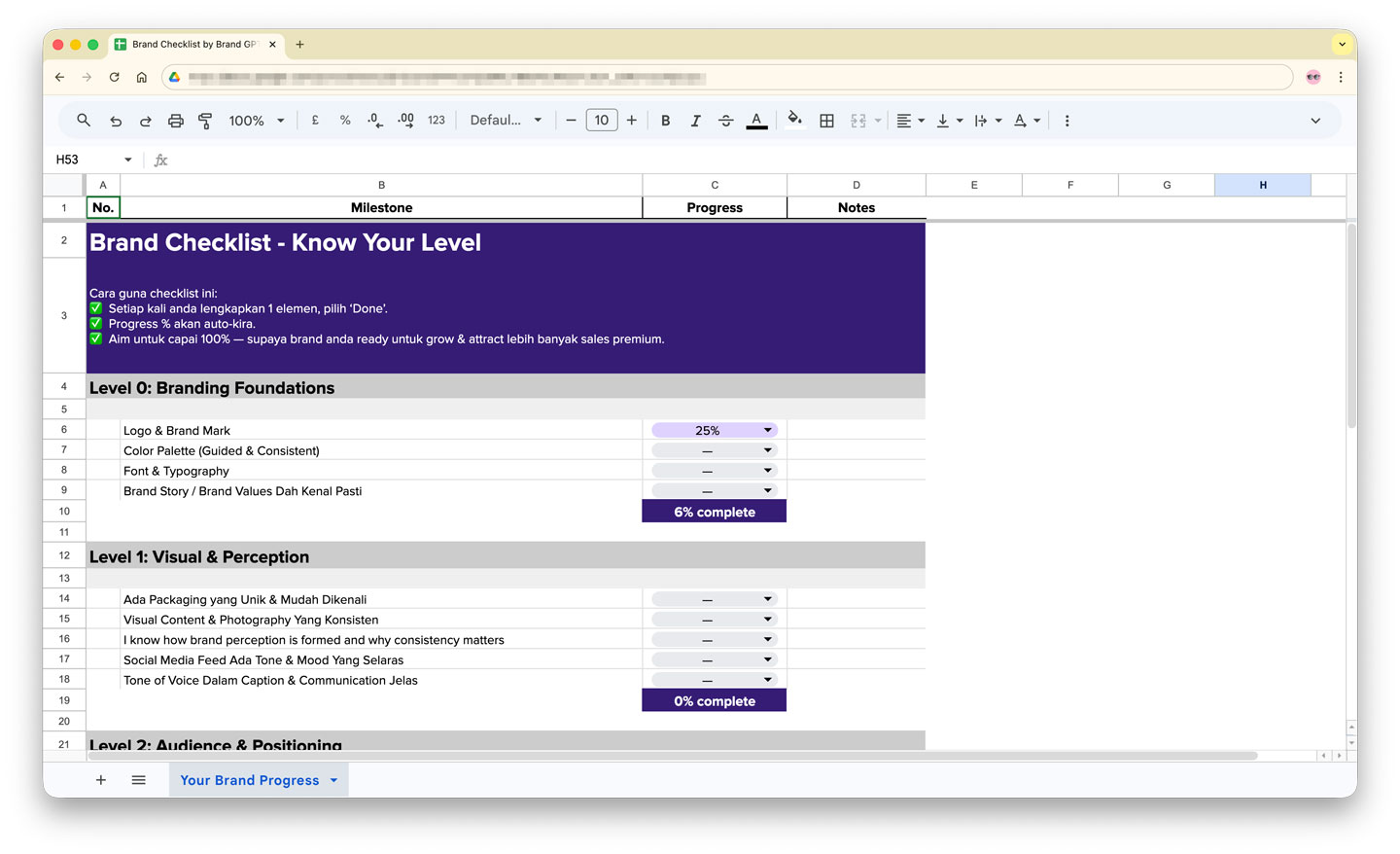Click the merge cells icon
Image resolution: width=1400 pixels, height=854 pixels.
tap(858, 121)
